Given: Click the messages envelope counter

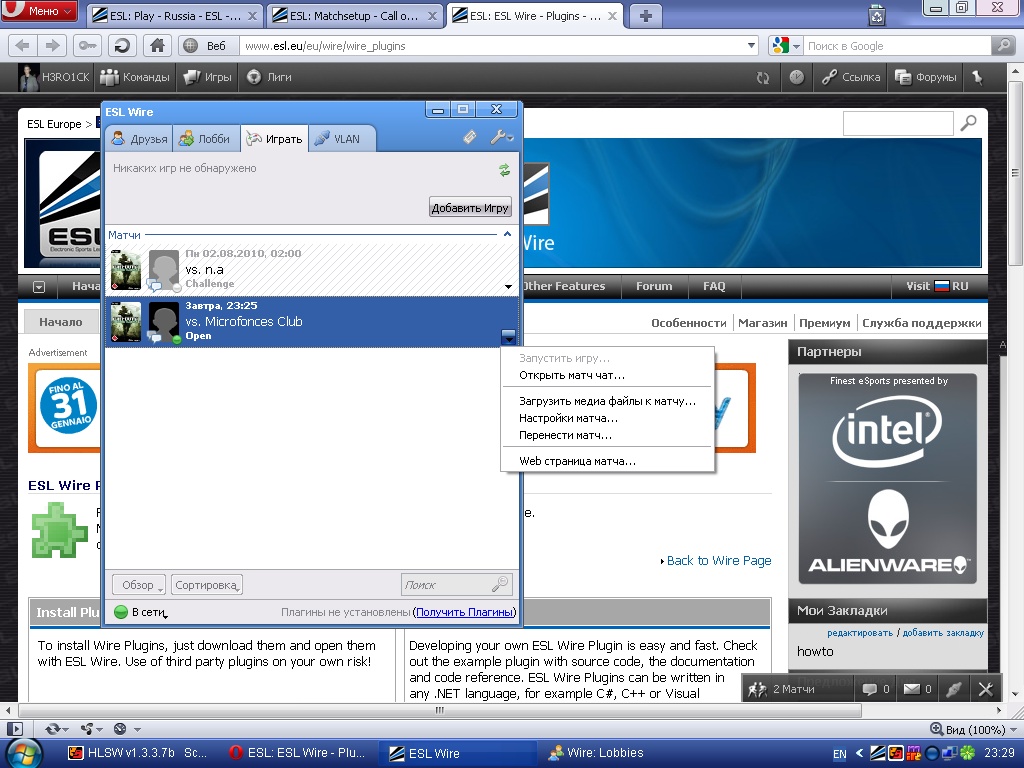Looking at the screenshot, I should (x=917, y=689).
